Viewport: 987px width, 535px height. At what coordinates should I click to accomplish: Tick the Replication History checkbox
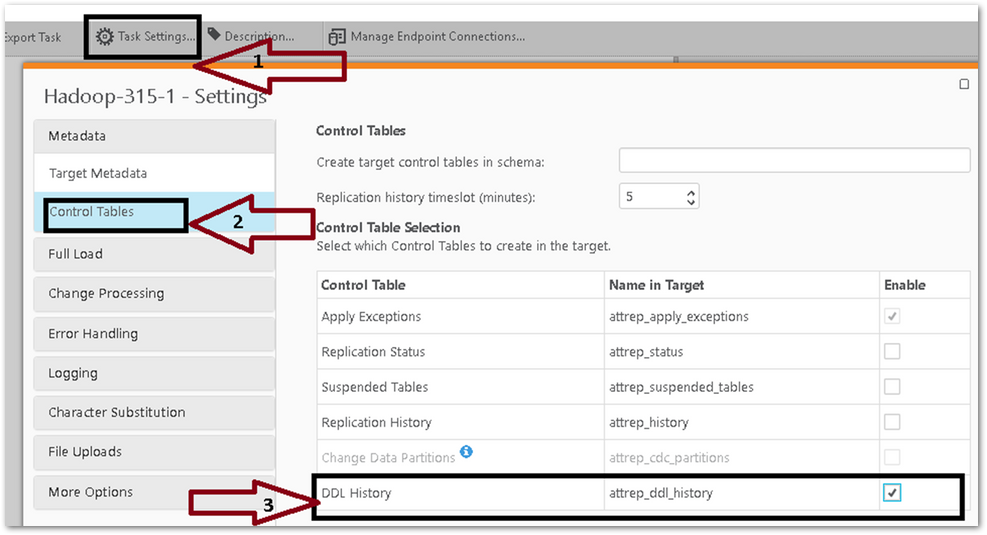[892, 422]
